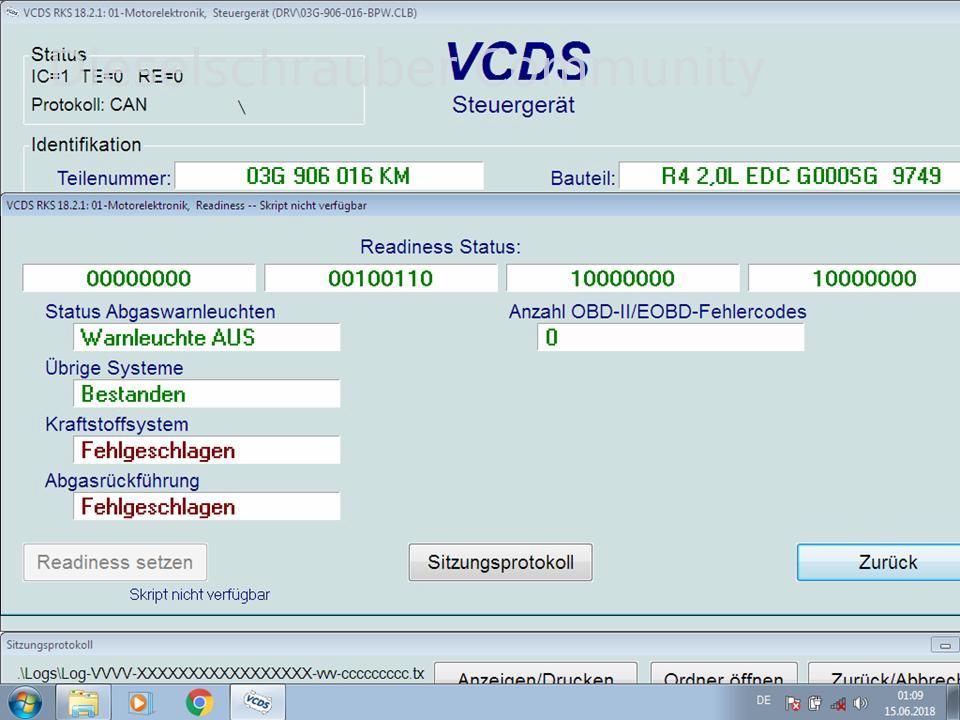Click the Kraftstoffsystem label

click(x=117, y=424)
